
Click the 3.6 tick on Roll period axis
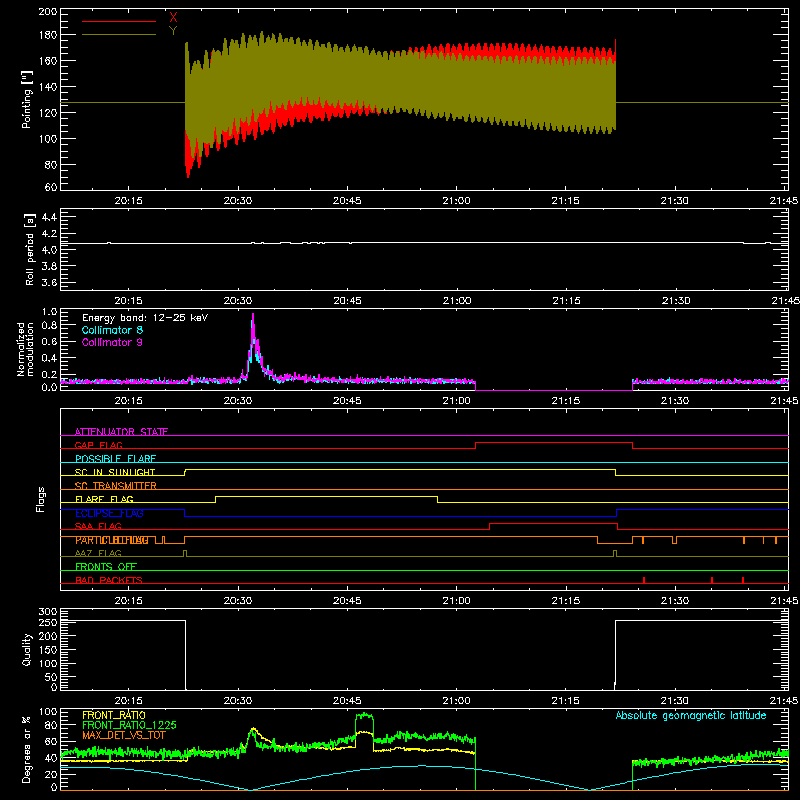tap(49, 282)
